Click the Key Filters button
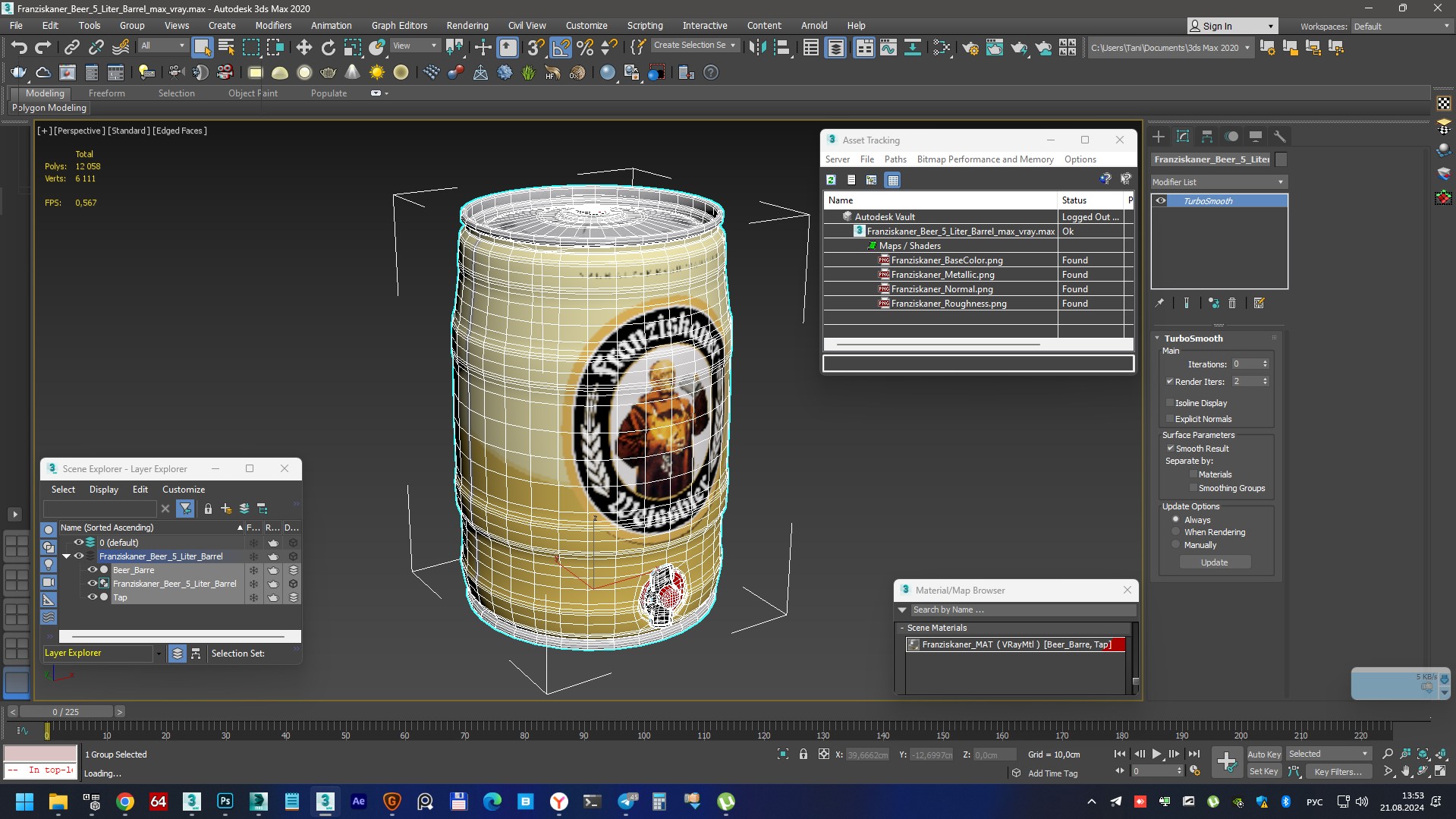The width and height of the screenshot is (1456, 819). (x=1338, y=771)
